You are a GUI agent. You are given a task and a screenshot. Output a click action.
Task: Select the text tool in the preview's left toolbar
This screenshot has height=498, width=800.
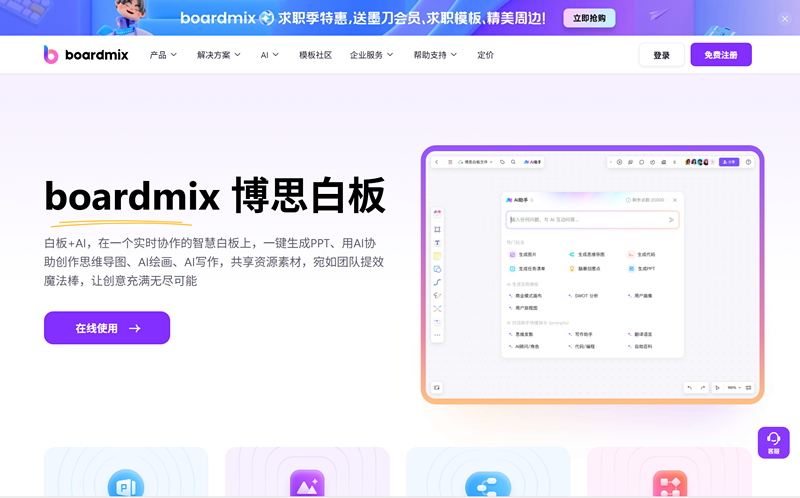tap(437, 243)
